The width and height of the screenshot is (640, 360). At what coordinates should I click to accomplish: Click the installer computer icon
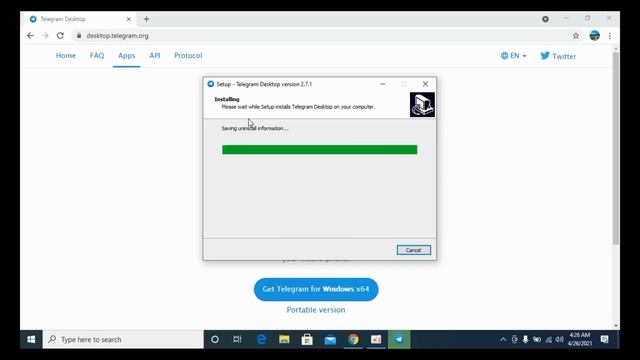[422, 104]
